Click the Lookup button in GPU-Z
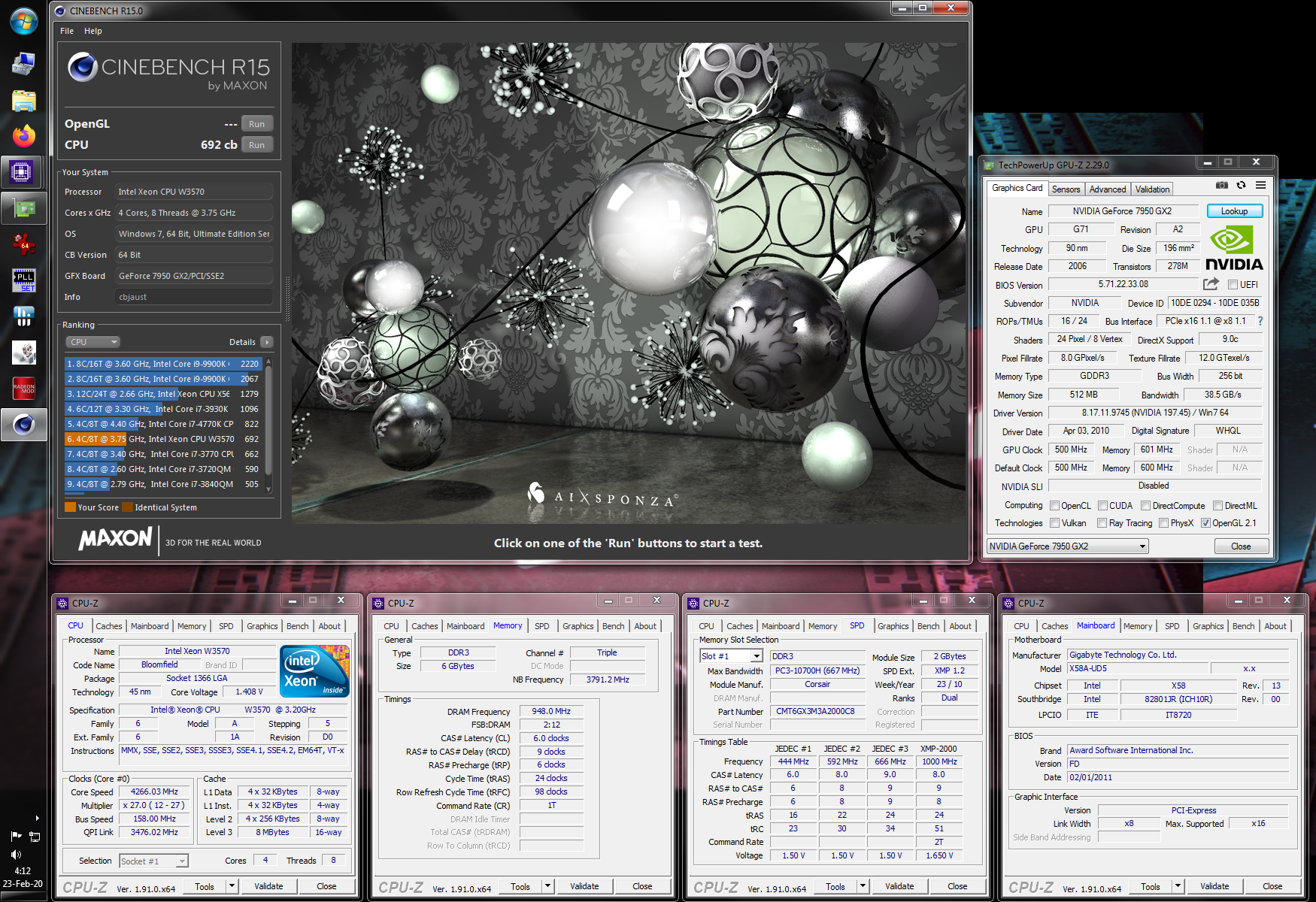Screen dimensions: 1316x902 1234,211
